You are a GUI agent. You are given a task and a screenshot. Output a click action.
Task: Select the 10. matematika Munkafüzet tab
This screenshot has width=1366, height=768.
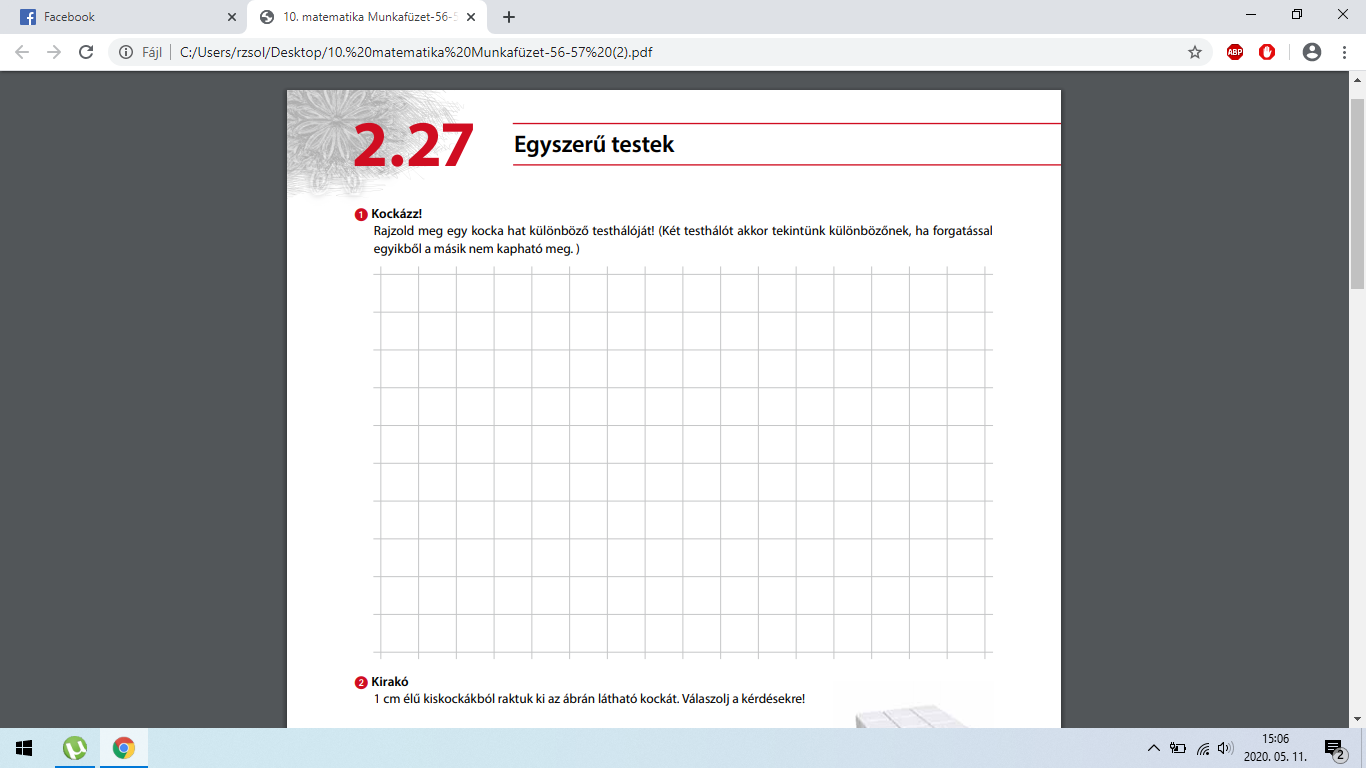[360, 17]
